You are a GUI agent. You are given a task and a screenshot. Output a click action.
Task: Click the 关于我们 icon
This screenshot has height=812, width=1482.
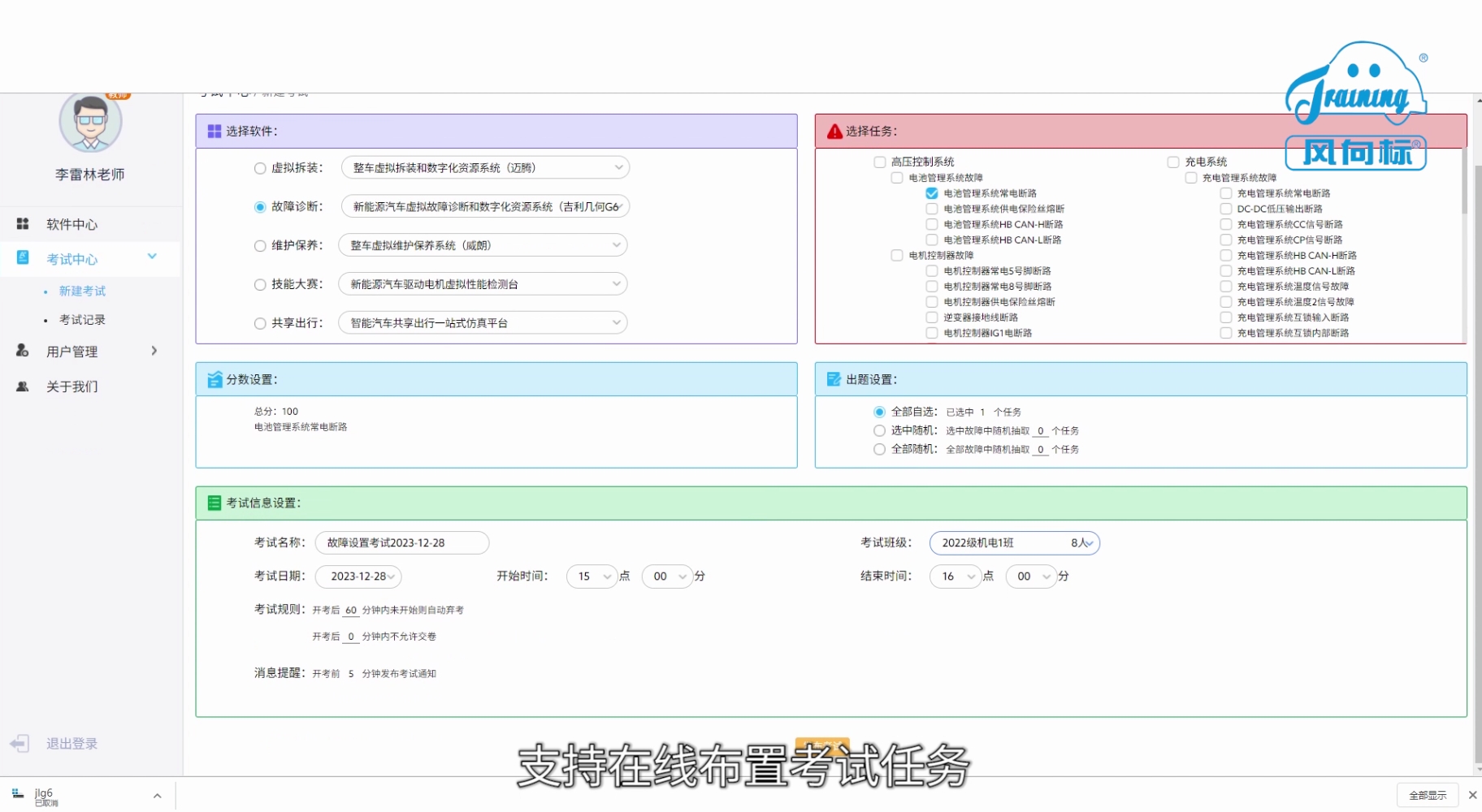(23, 387)
